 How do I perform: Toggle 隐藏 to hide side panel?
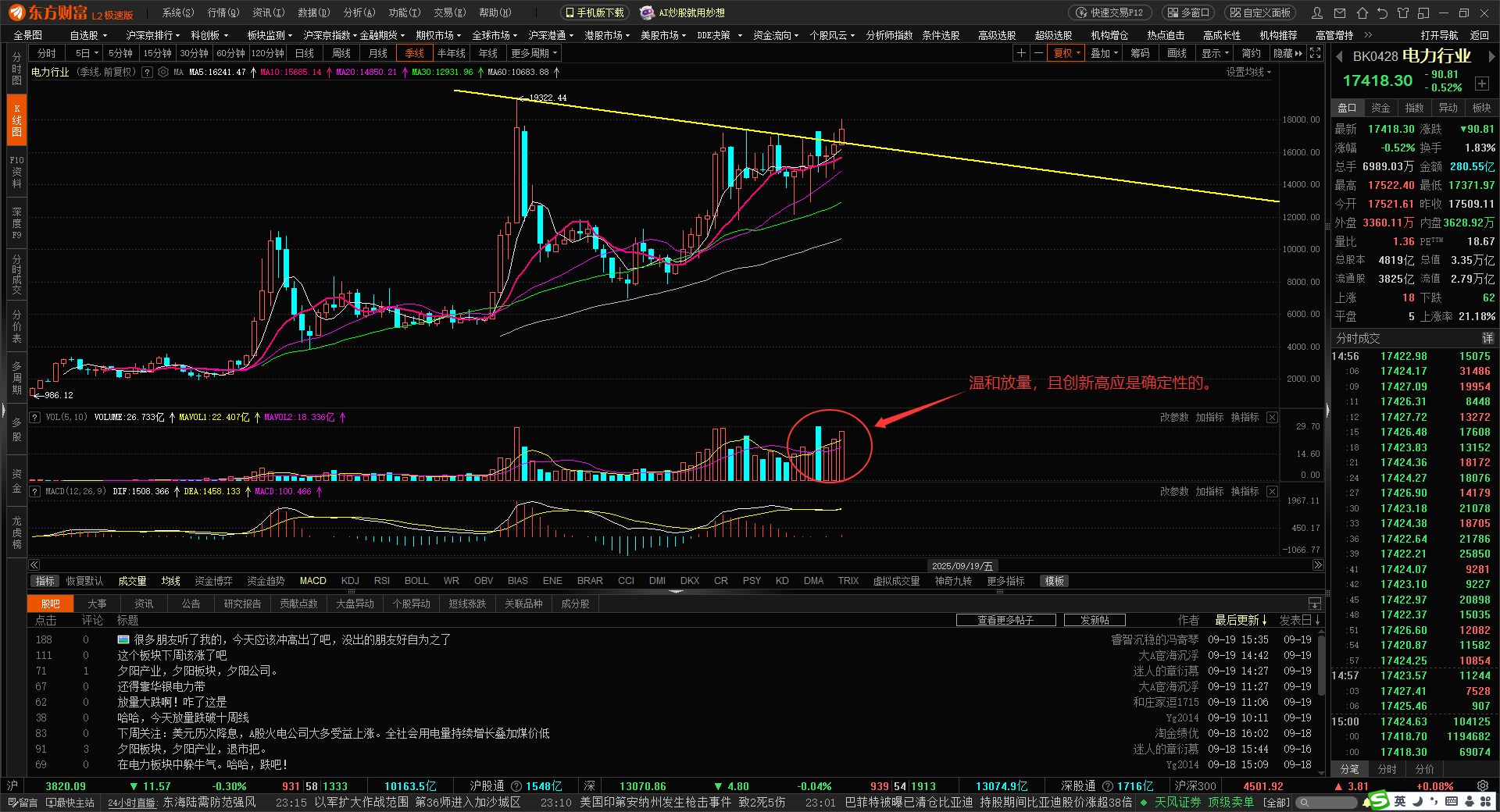1287,53
